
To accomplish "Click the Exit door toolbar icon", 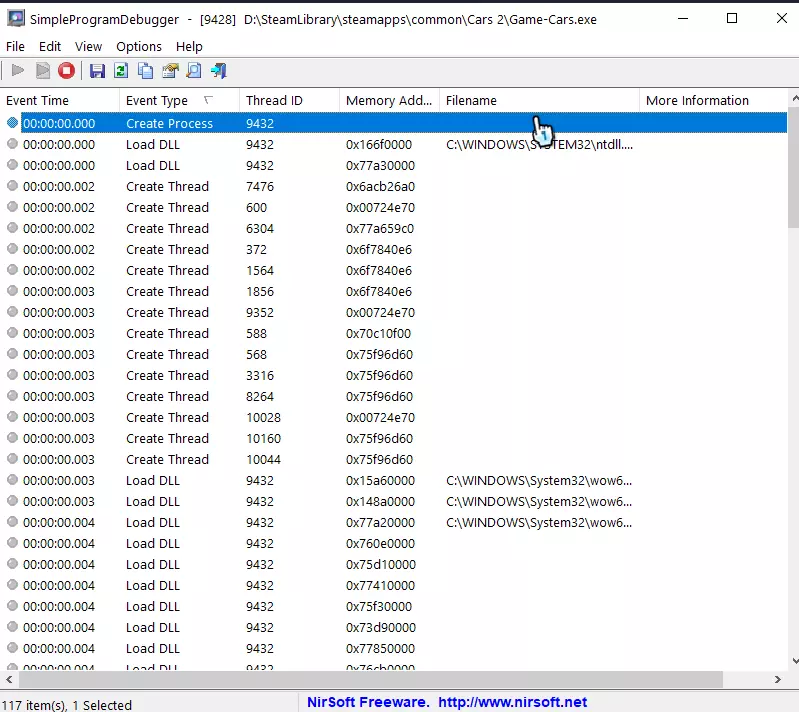I will click(219, 70).
